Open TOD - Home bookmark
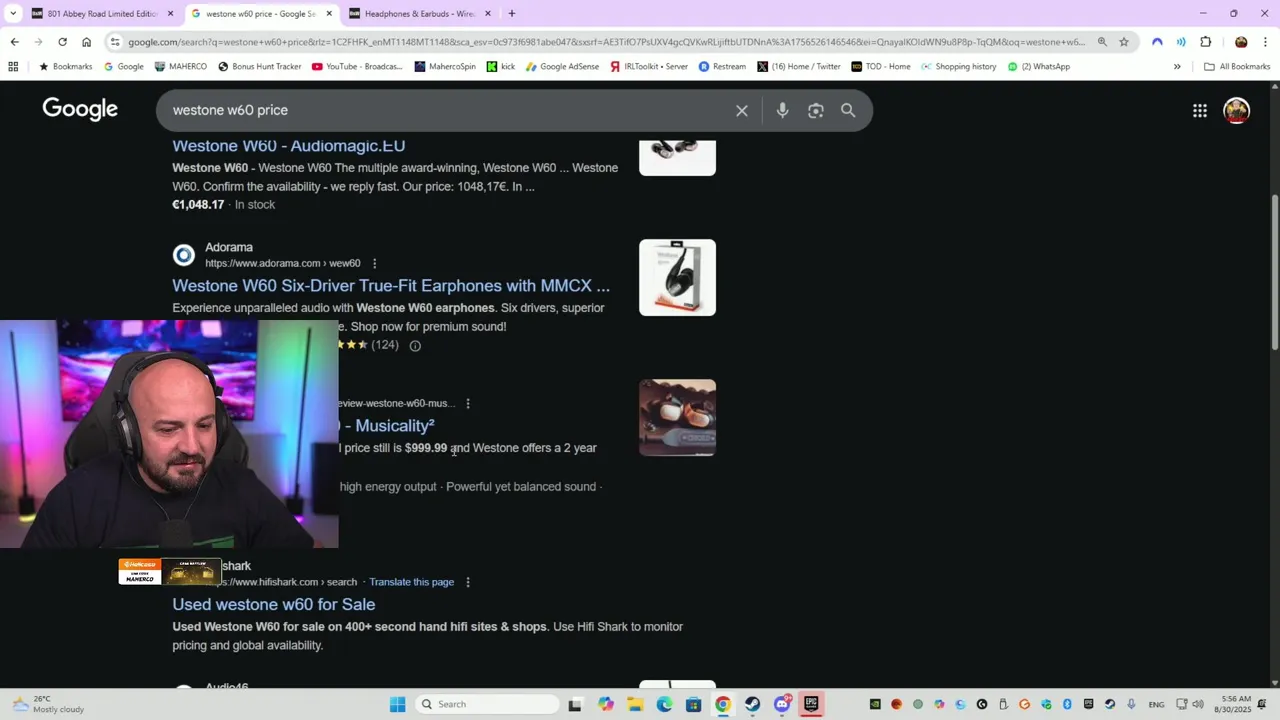The height and width of the screenshot is (720, 1280). coord(881,67)
